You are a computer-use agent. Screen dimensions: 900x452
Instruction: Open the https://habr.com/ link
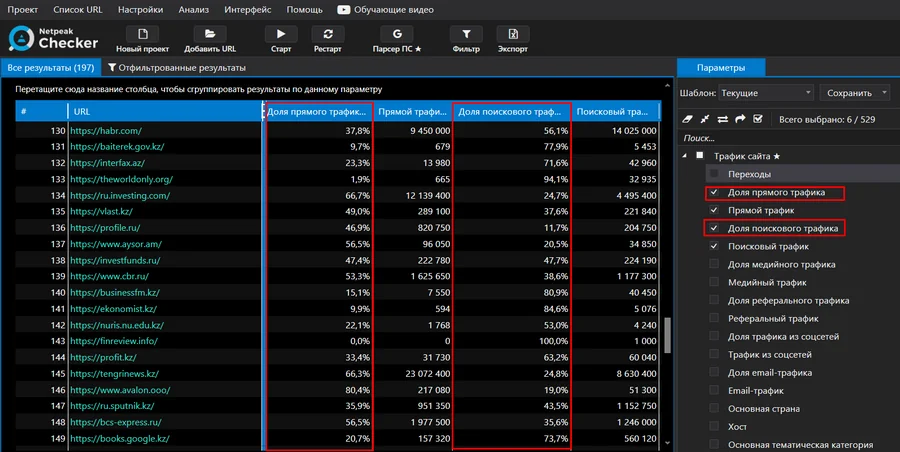[x=106, y=131]
